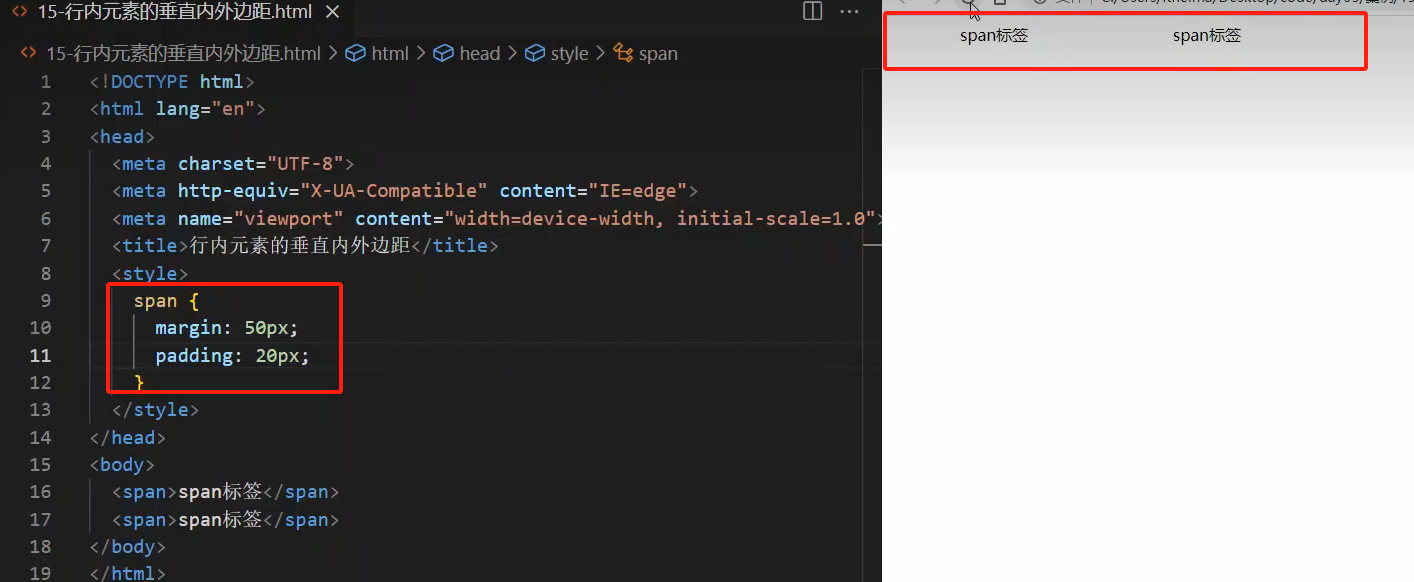The height and width of the screenshot is (582, 1414).
Task: Select line number 11 in the gutter
Action: pyautogui.click(x=41, y=355)
